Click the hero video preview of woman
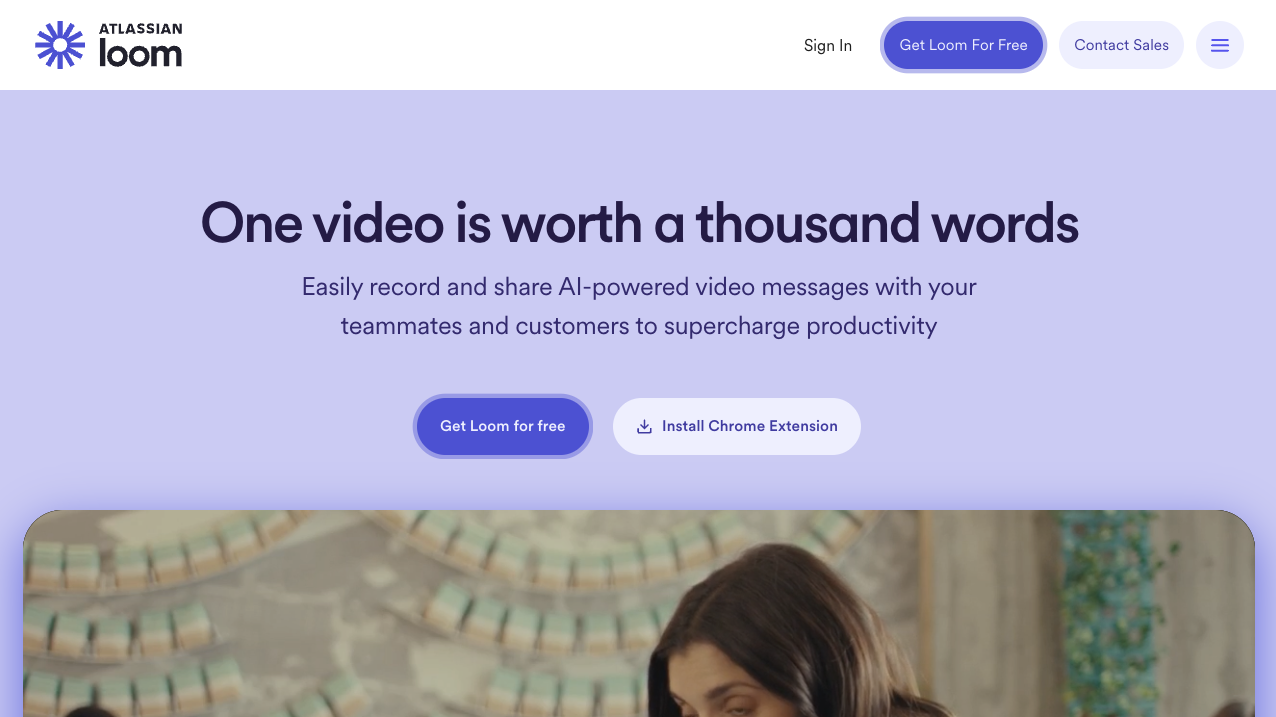1276x717 pixels. click(639, 613)
